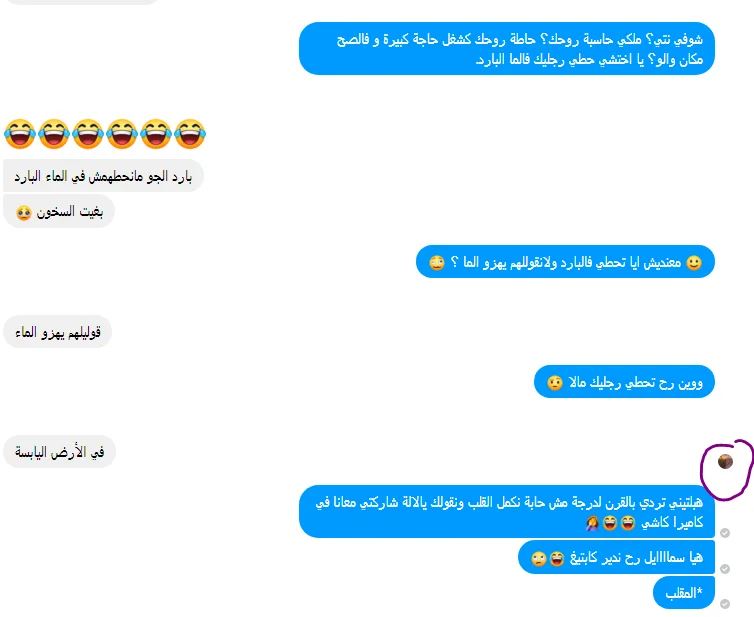
Task: Click the delivered checkmark beside the كابتيغ message
Action: (725, 568)
